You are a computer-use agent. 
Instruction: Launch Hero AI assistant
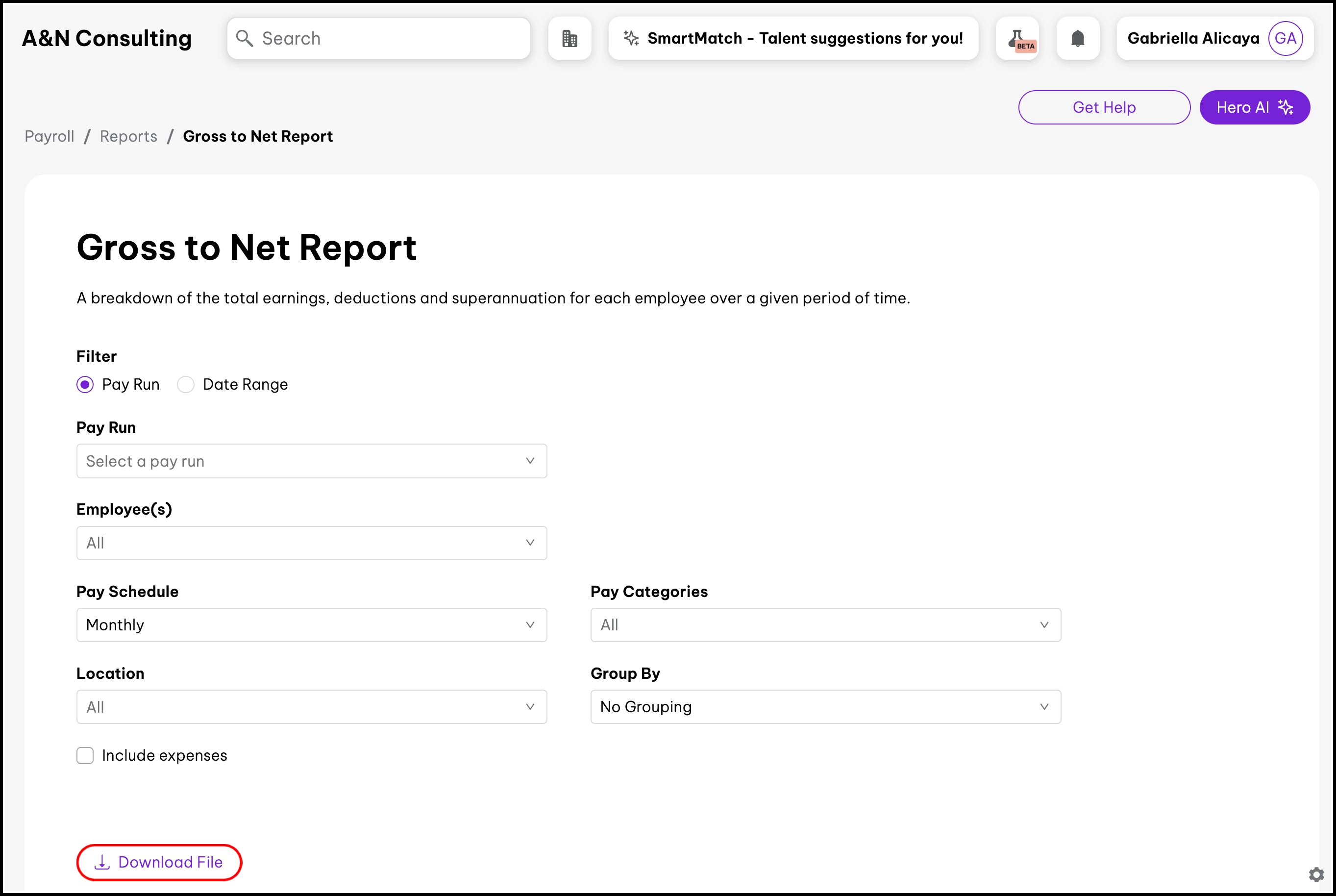point(1254,107)
